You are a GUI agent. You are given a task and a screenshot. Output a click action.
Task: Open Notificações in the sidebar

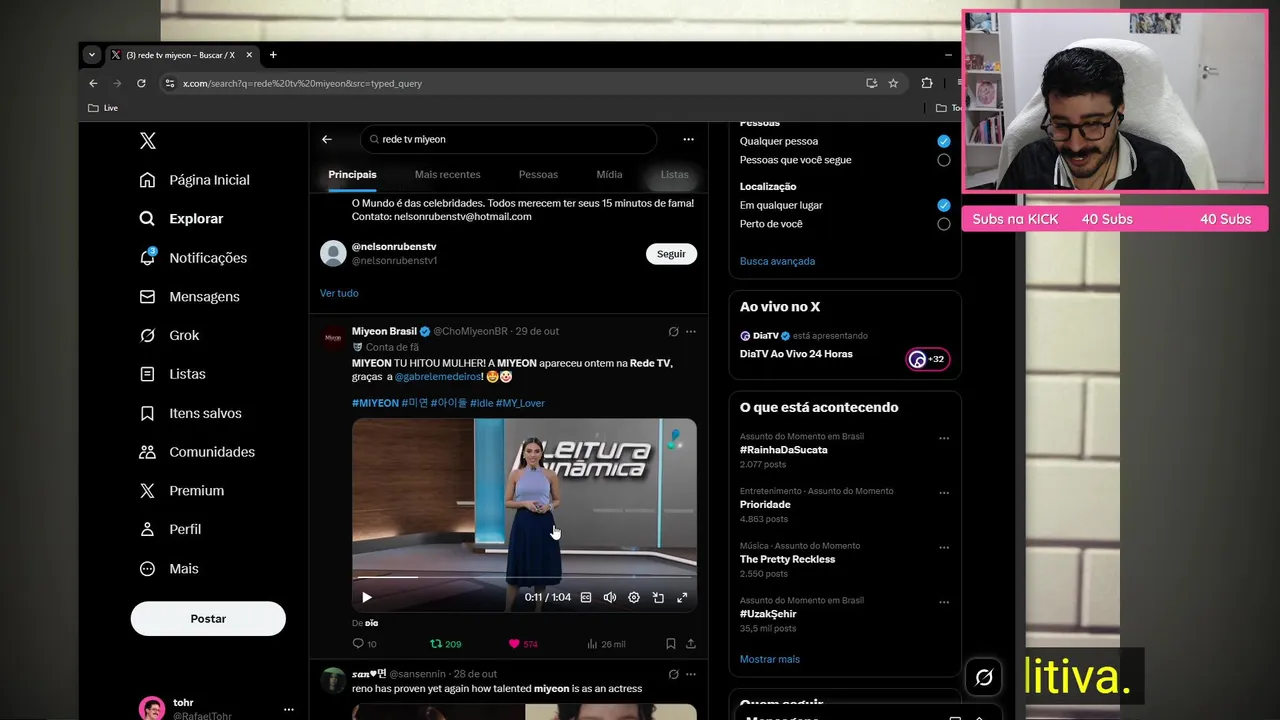pos(193,258)
